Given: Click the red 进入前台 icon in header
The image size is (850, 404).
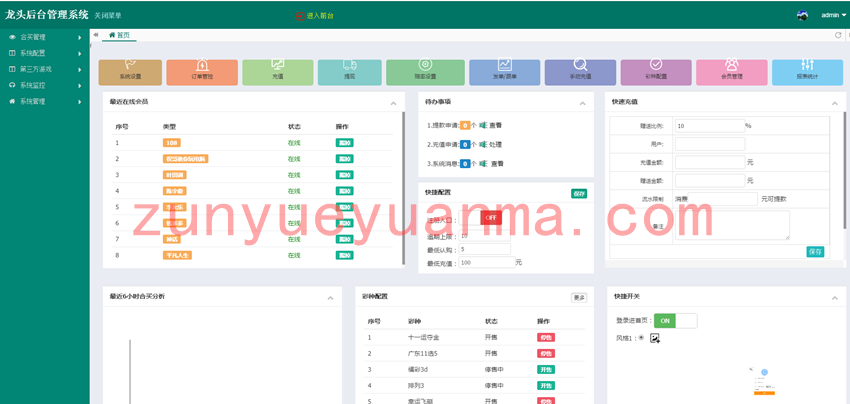Looking at the screenshot, I should pyautogui.click(x=300, y=16).
